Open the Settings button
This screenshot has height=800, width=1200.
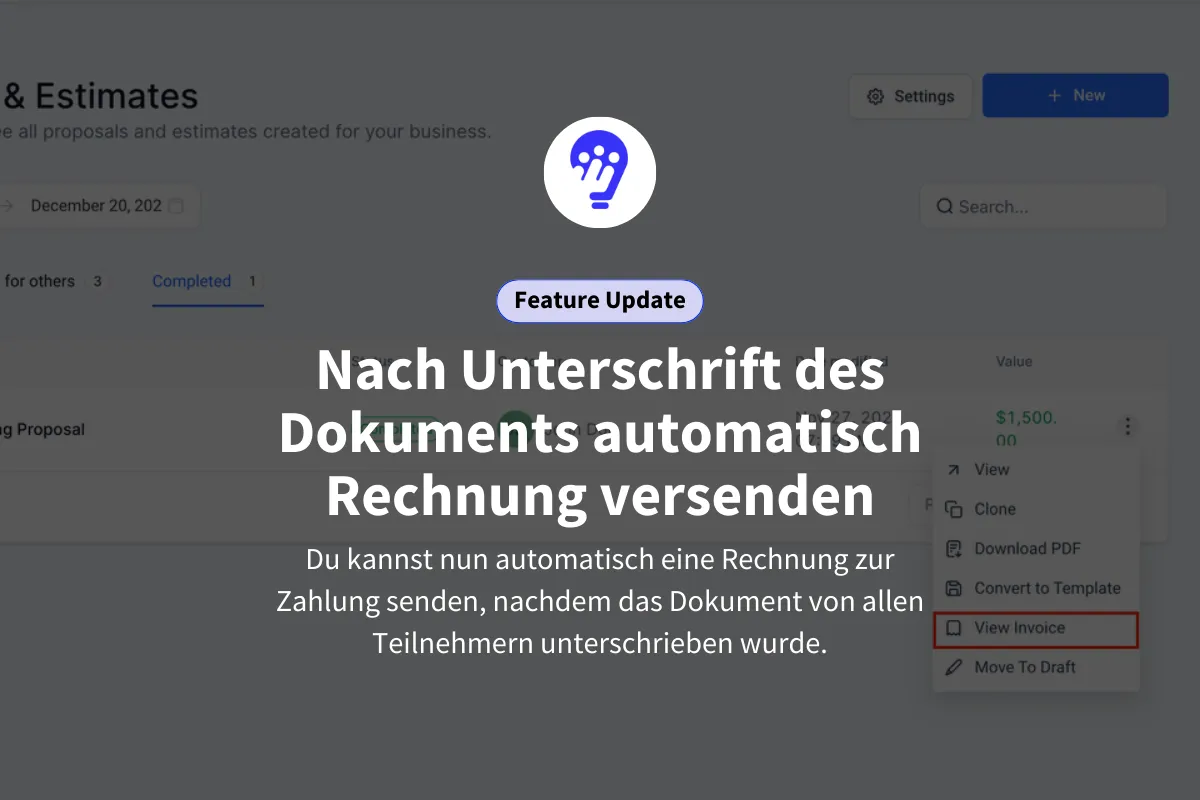(910, 96)
